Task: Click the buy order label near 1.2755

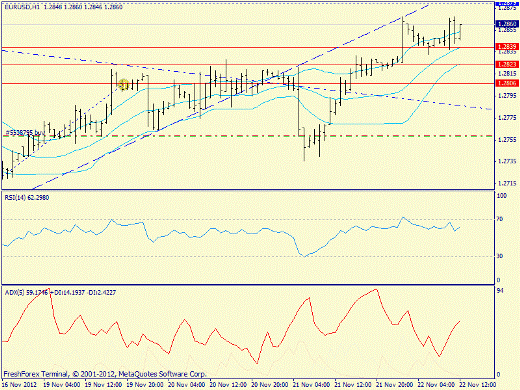Action: (25, 133)
